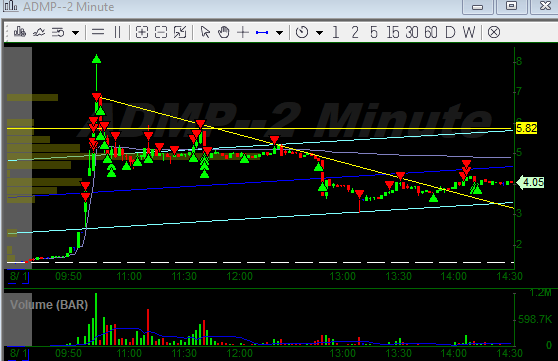Click the 09:50 time label on volume panel
The width and height of the screenshot is (558, 361).
[x=68, y=353]
